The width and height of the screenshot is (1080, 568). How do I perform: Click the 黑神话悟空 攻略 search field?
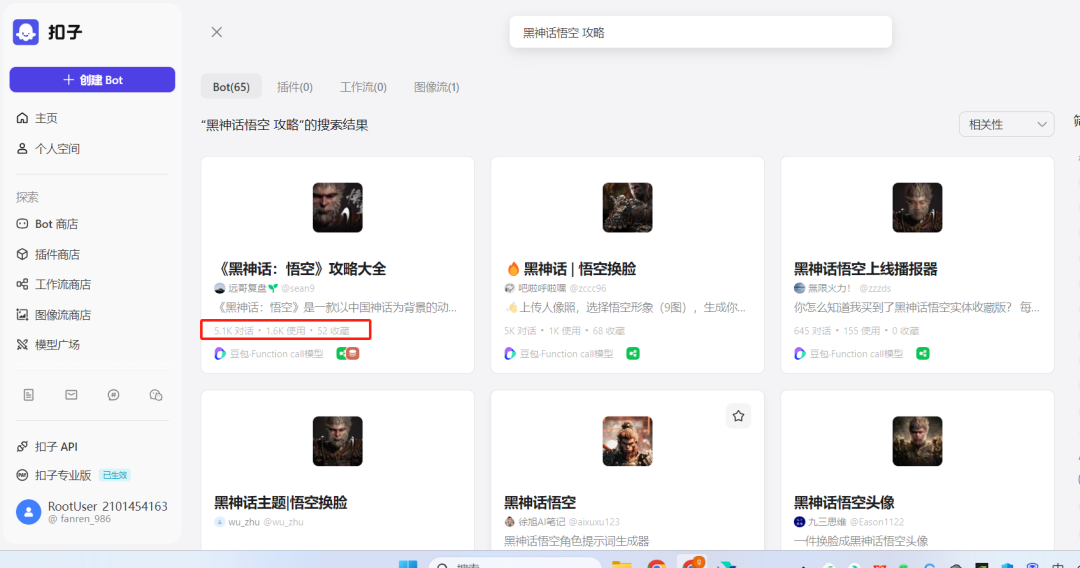point(700,32)
